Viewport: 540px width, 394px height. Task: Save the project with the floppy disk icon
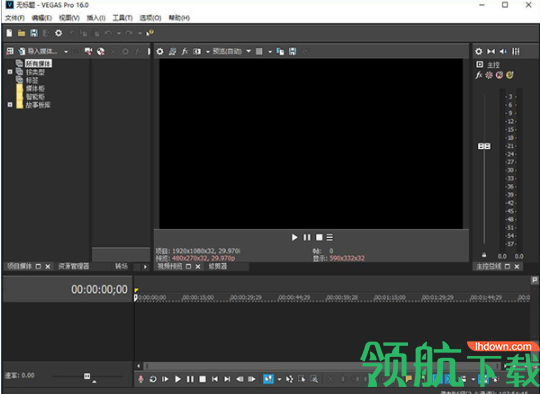pyautogui.click(x=34, y=33)
